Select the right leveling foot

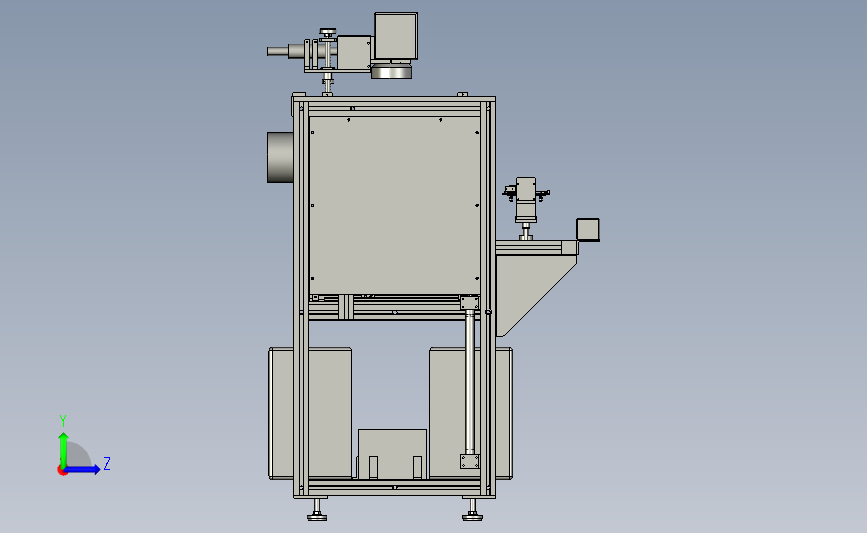point(472,510)
